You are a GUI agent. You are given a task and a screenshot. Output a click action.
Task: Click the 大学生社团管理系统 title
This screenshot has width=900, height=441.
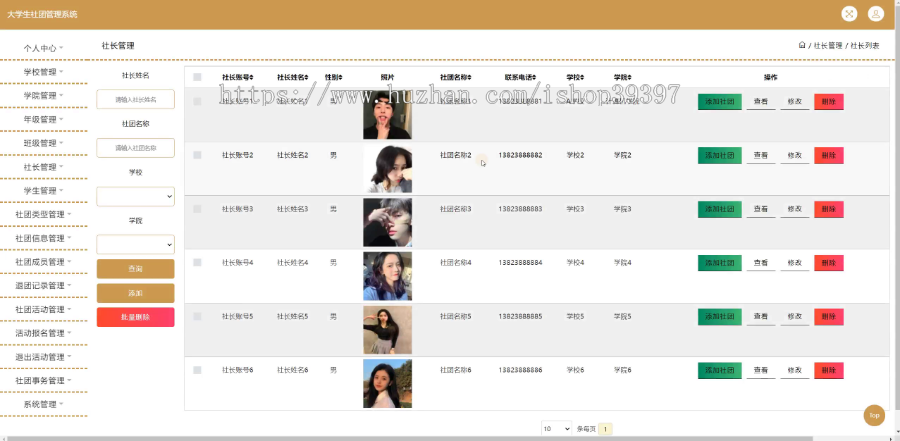[42, 14]
